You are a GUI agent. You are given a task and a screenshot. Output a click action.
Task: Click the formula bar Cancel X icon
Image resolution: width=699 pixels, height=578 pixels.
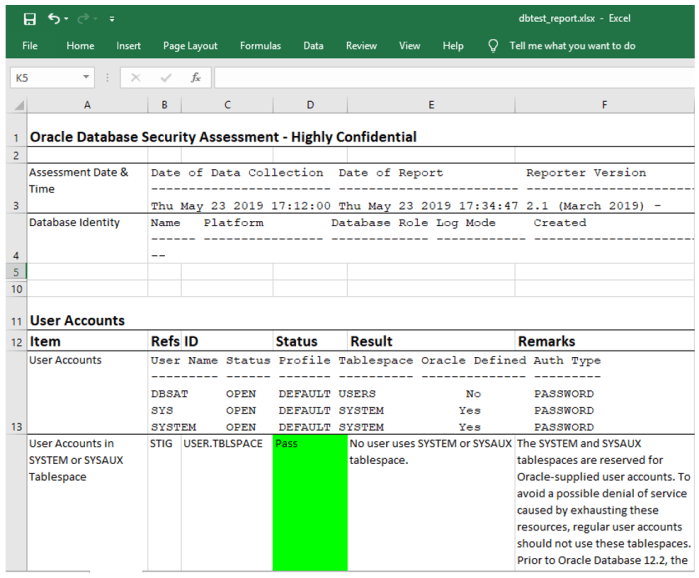coord(136,77)
